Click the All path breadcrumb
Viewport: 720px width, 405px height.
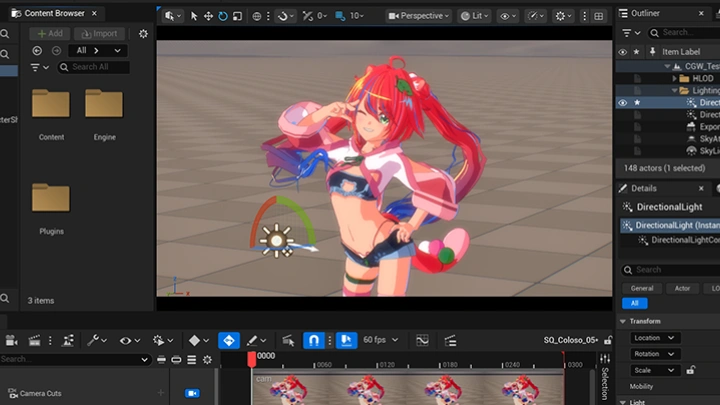[x=81, y=51]
